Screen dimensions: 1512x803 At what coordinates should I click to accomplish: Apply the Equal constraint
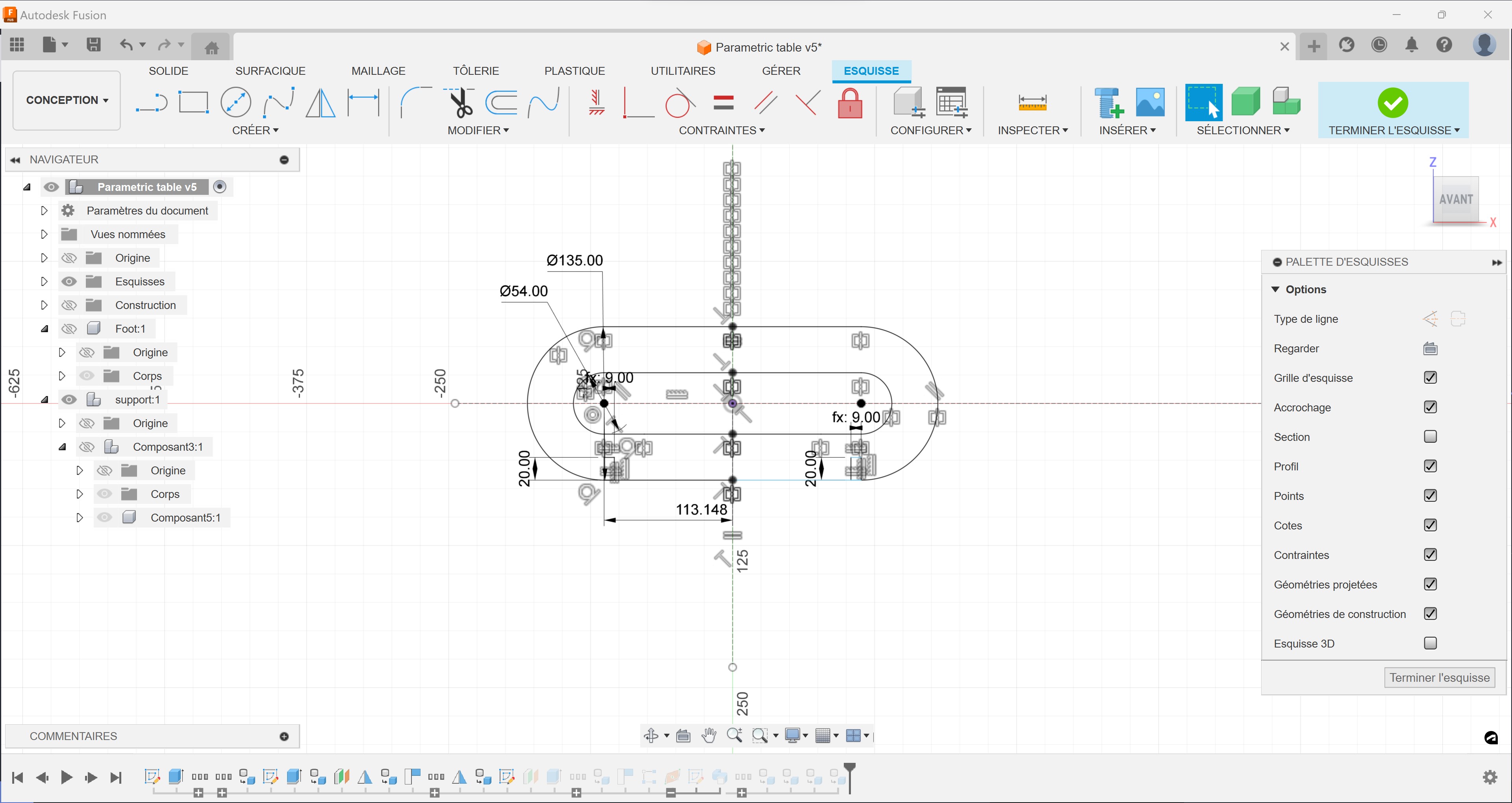723,103
